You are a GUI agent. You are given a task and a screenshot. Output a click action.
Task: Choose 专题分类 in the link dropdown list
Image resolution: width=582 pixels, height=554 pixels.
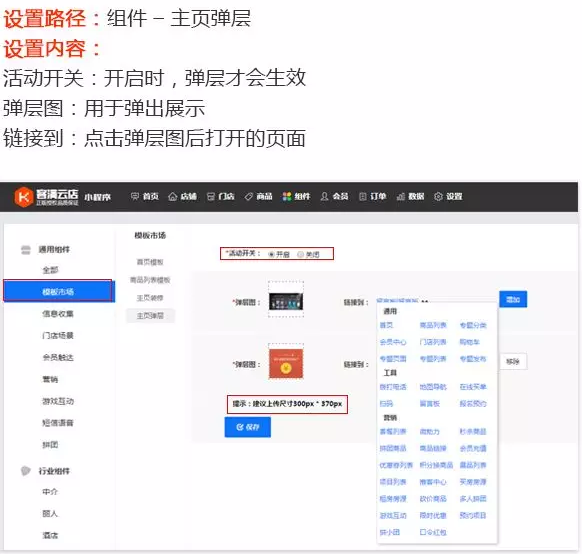tap(473, 325)
